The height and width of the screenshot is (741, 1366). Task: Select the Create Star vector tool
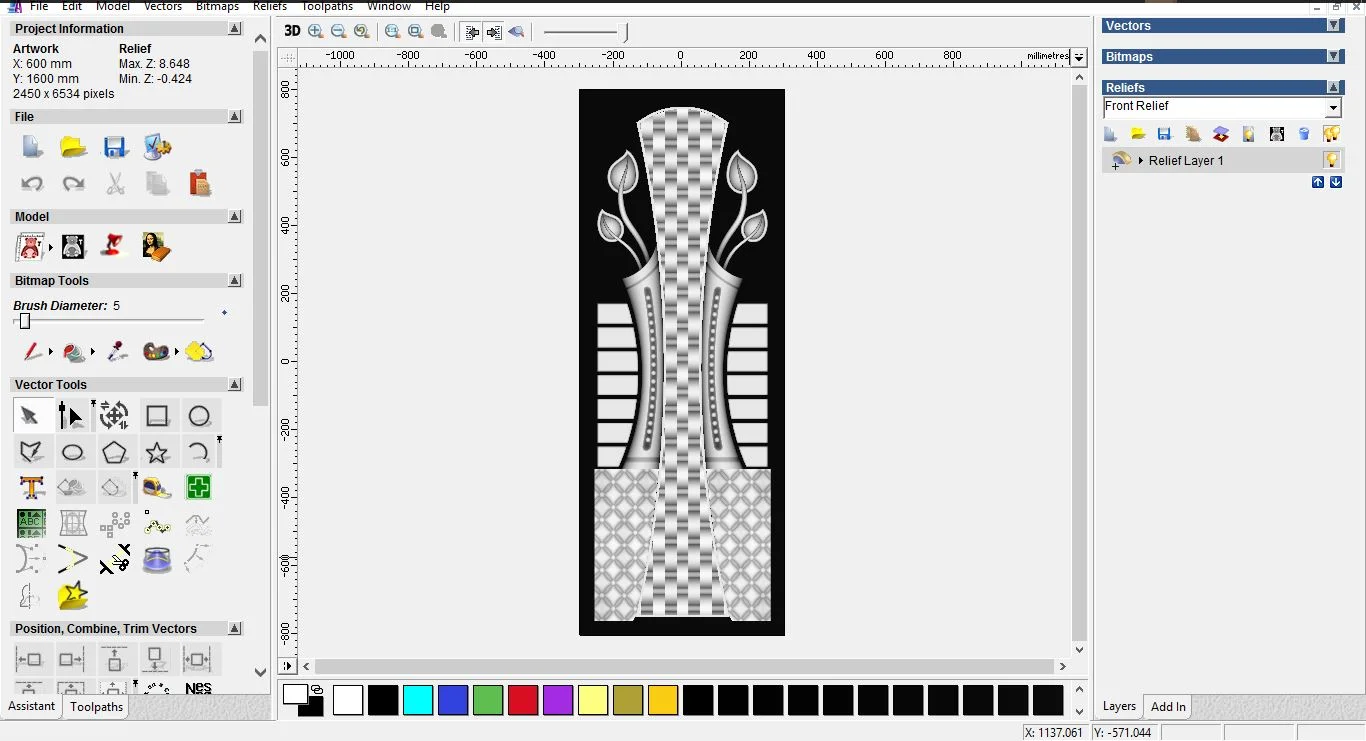(157, 453)
